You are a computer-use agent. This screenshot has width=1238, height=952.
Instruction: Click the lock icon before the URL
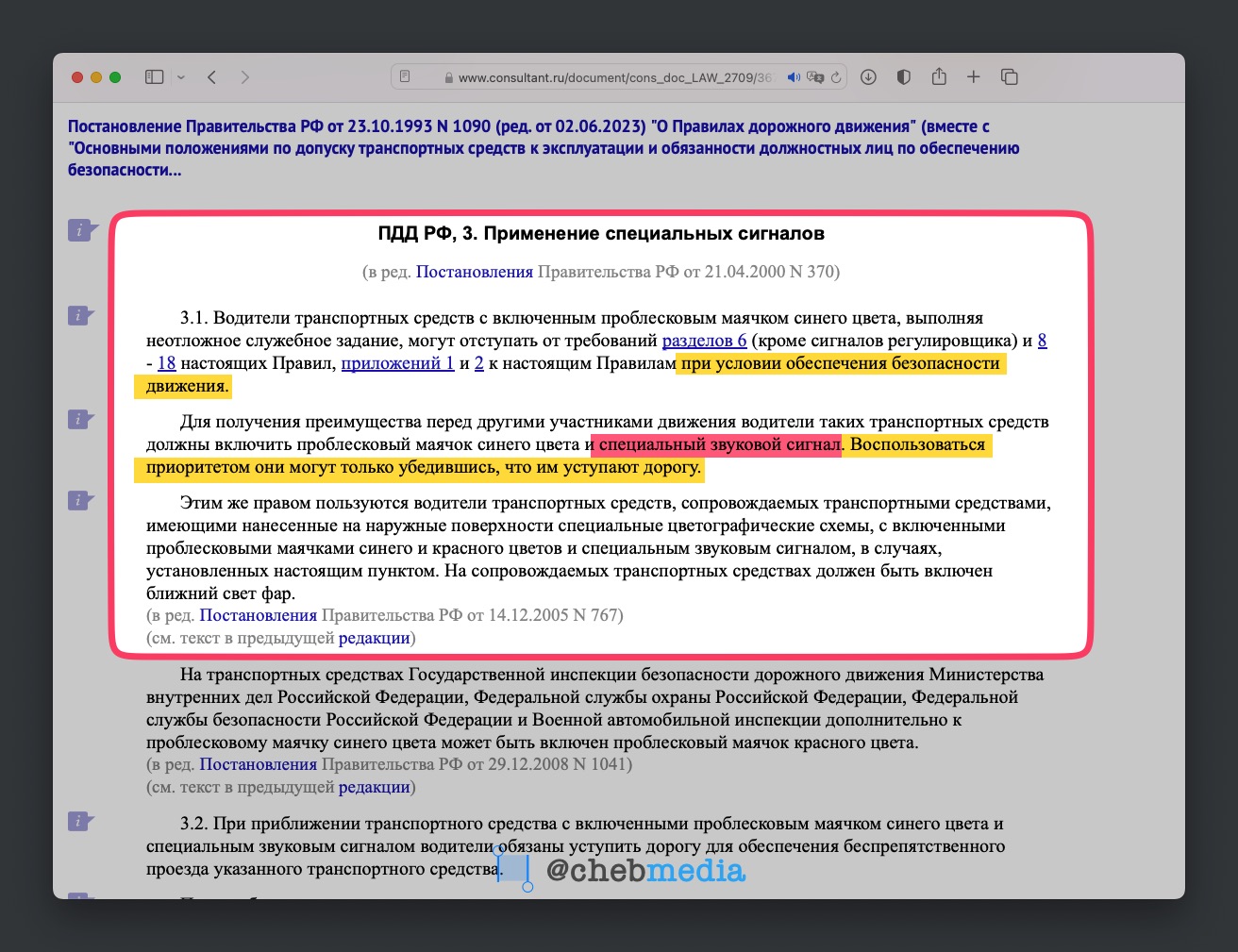[448, 78]
